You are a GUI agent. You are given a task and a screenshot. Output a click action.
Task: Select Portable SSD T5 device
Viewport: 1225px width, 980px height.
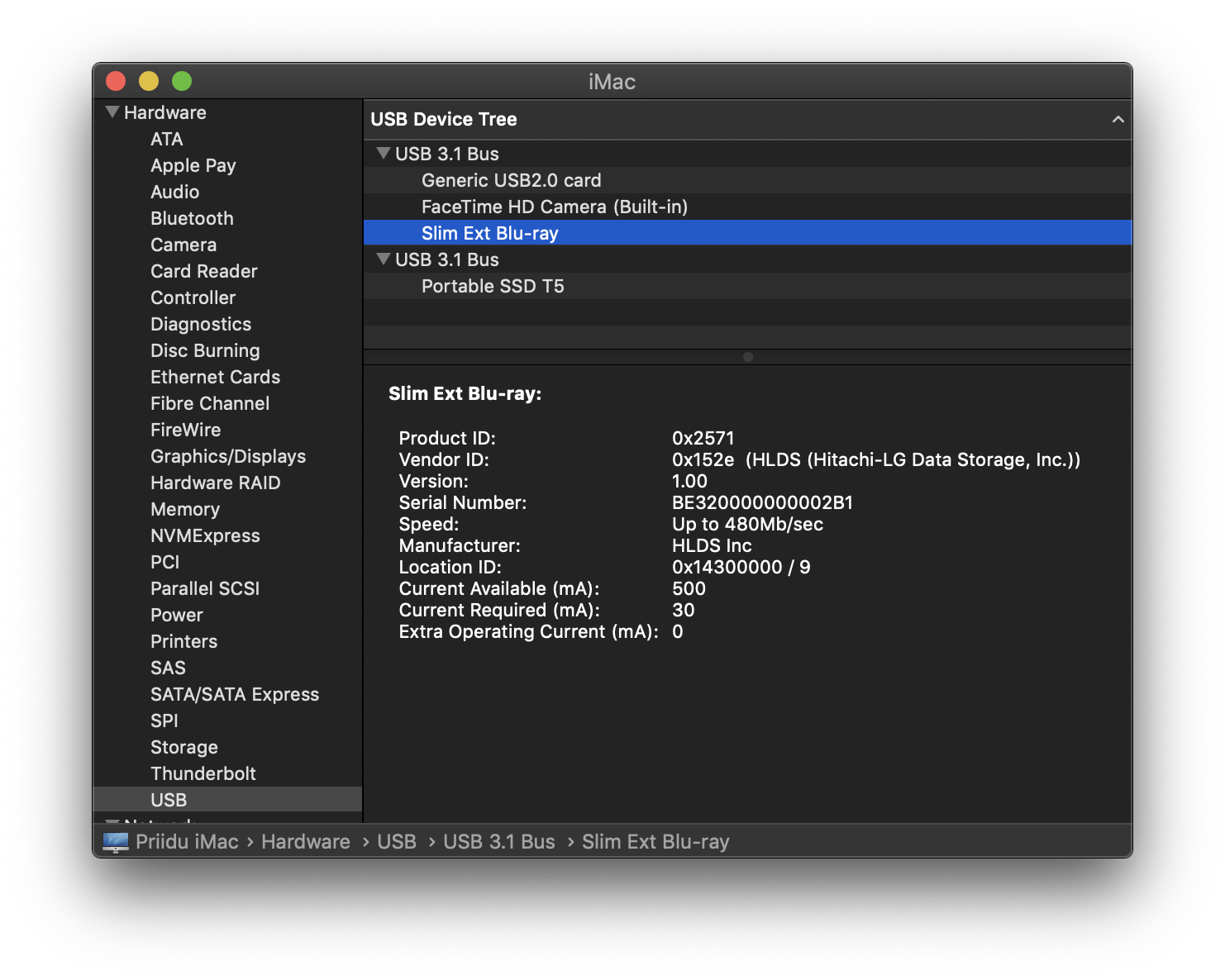point(747,286)
